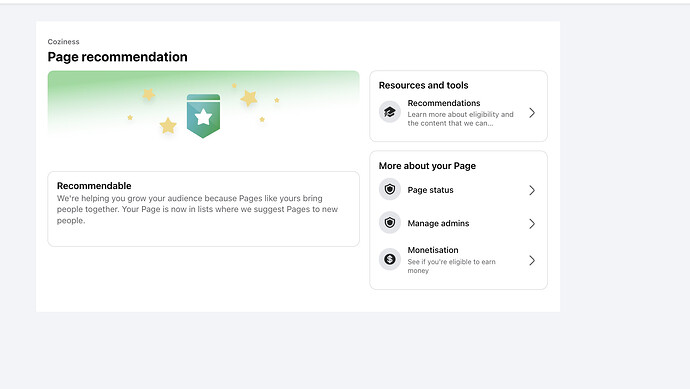Click the Manage admins shield icon
690x389 pixels.
389,223
